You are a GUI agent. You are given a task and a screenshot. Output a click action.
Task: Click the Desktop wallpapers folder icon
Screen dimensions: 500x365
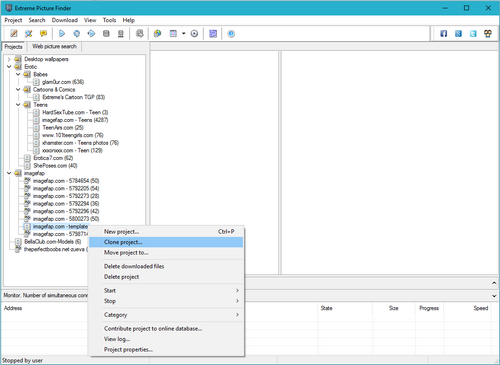point(18,59)
